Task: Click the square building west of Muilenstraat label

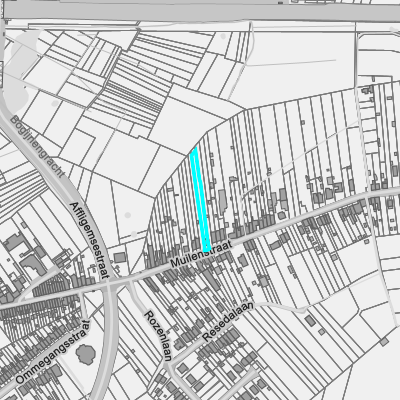Action: 120,257
